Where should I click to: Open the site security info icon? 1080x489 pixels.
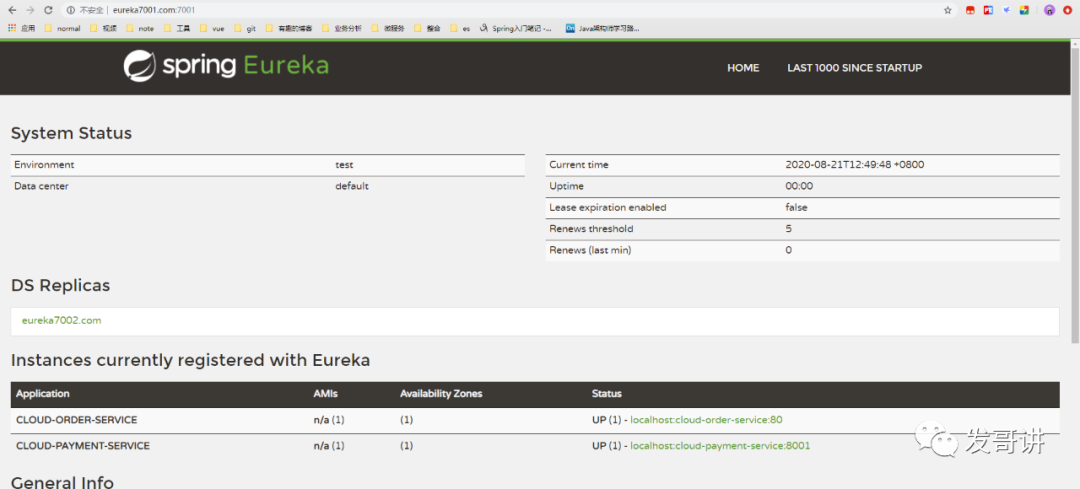pyautogui.click(x=70, y=10)
